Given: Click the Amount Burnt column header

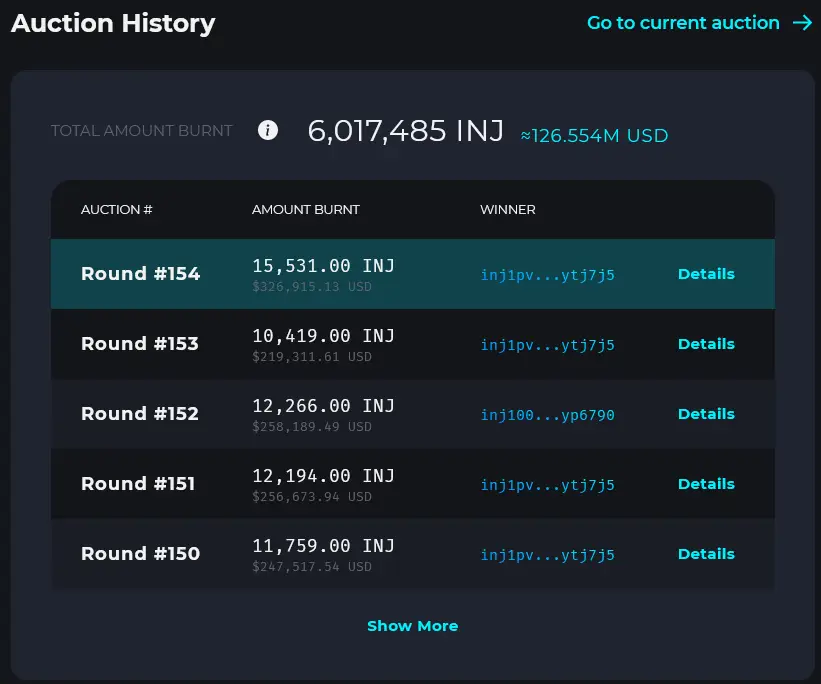Looking at the screenshot, I should [305, 209].
